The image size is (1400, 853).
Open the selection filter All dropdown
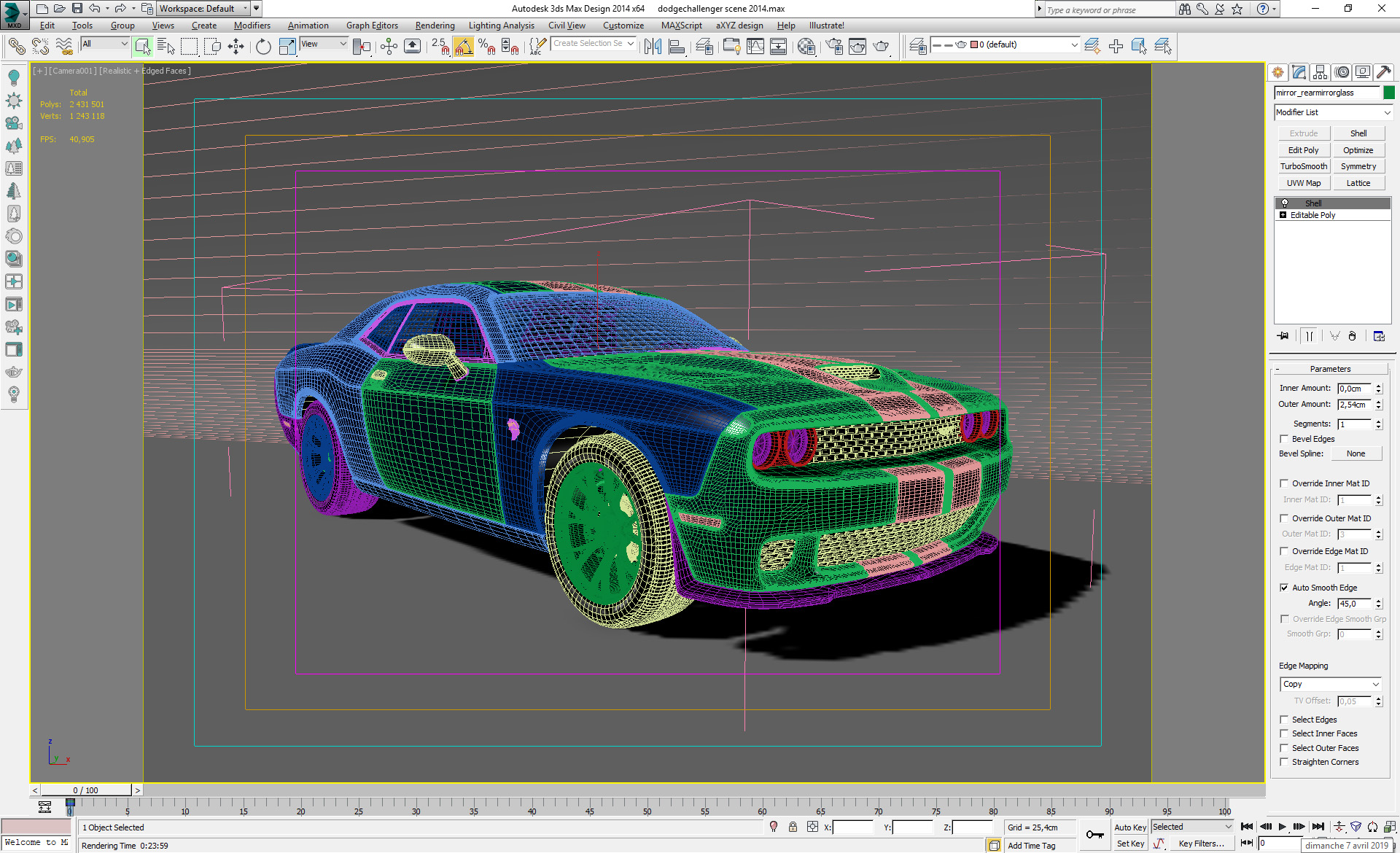coord(104,44)
